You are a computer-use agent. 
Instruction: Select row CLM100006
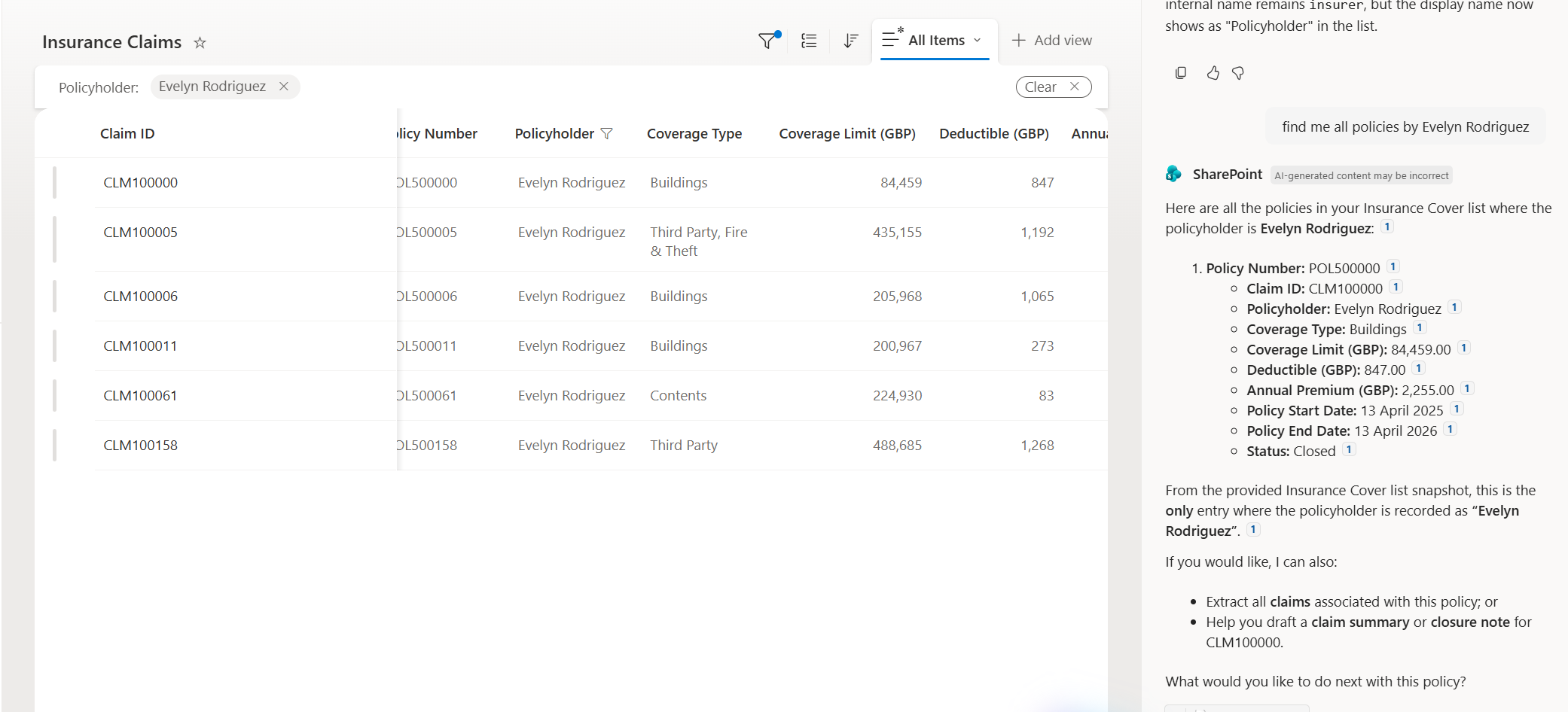pos(54,297)
